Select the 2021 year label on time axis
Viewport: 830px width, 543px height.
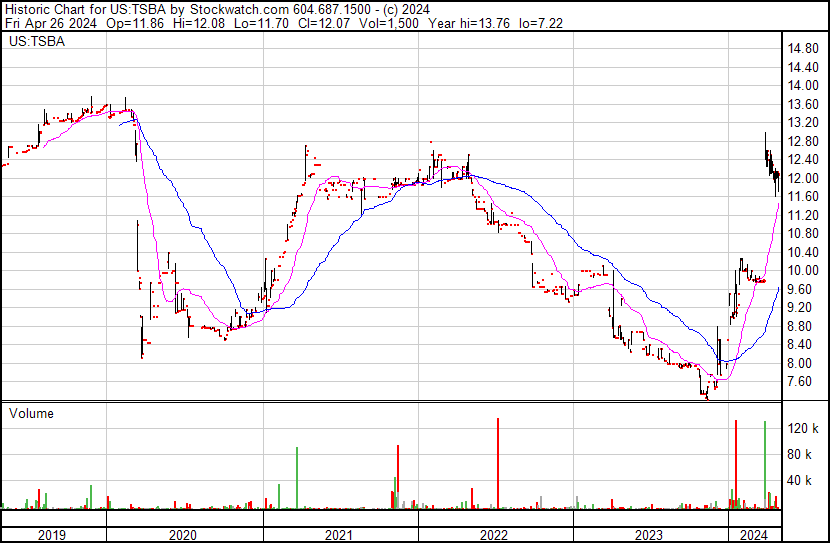point(339,535)
